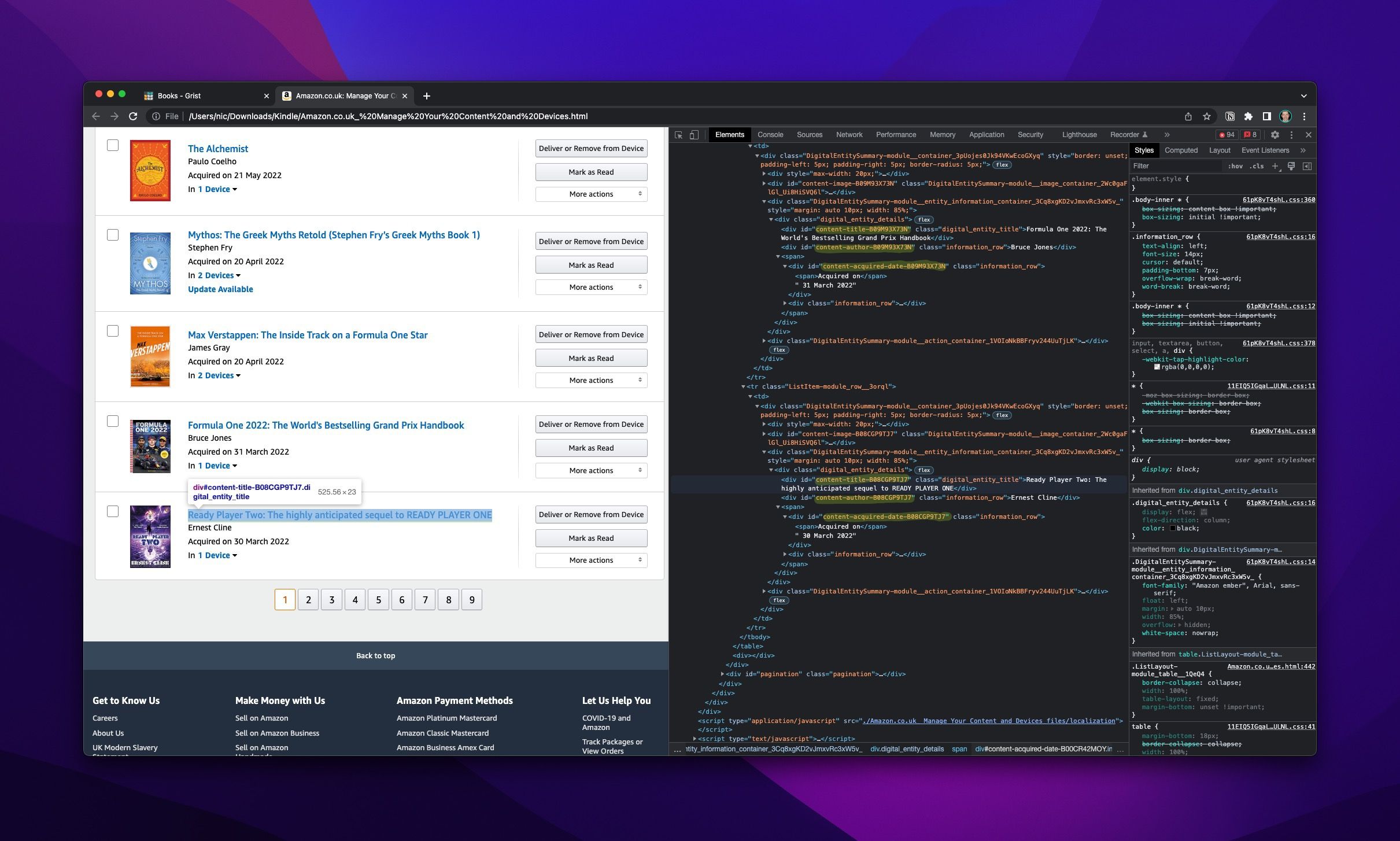1400x841 pixels.
Task: Tick the checkbox for Formula One 2022
Action: pyautogui.click(x=113, y=421)
